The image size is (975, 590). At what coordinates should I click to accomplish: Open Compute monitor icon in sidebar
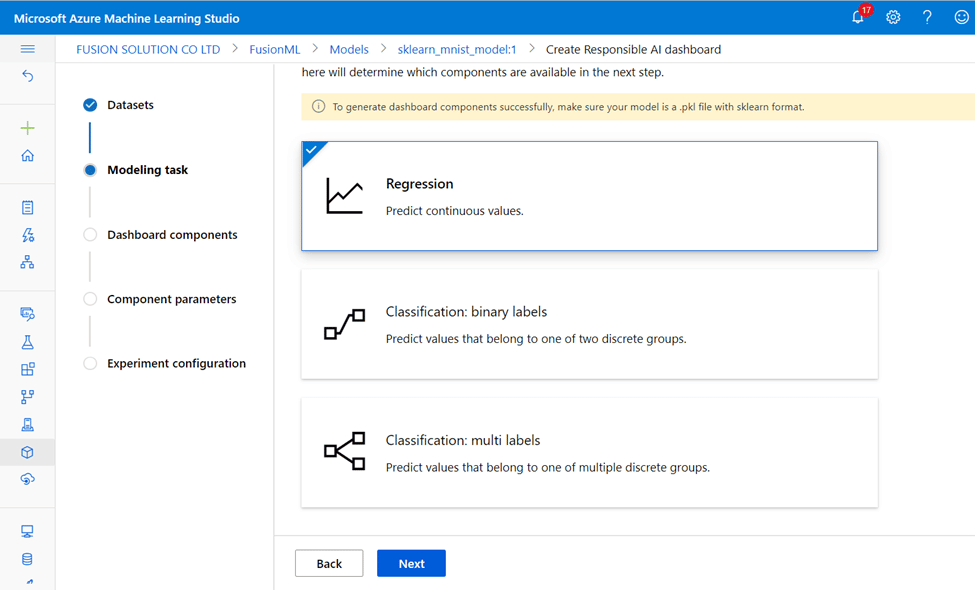[27, 532]
